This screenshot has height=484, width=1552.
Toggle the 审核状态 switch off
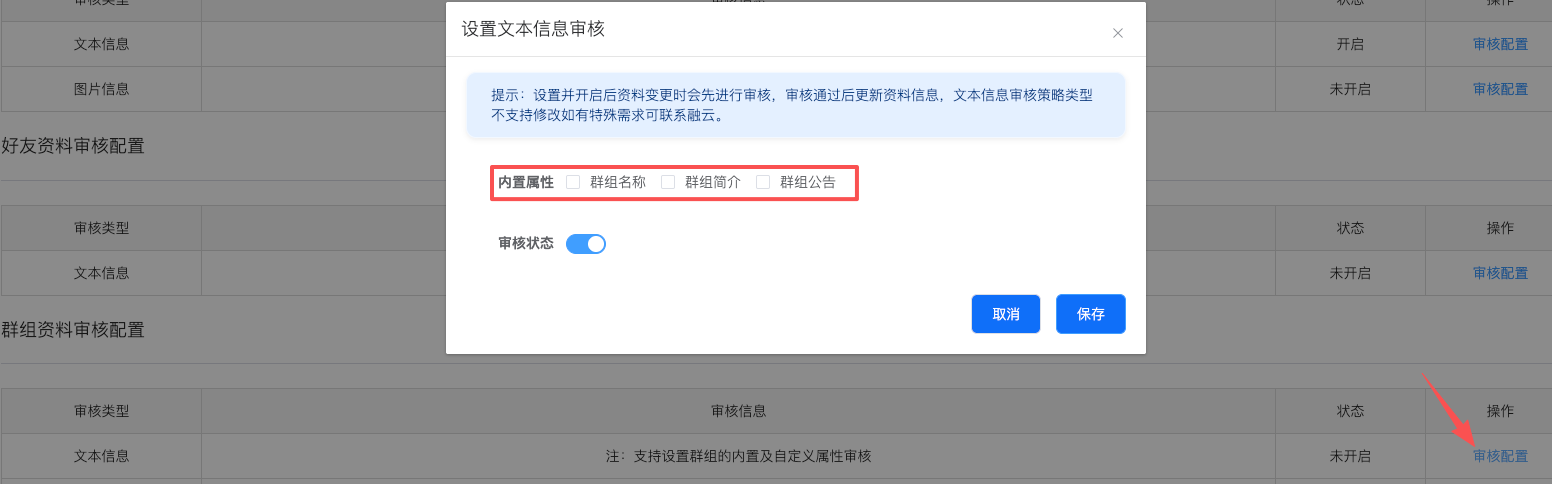pyautogui.click(x=586, y=244)
